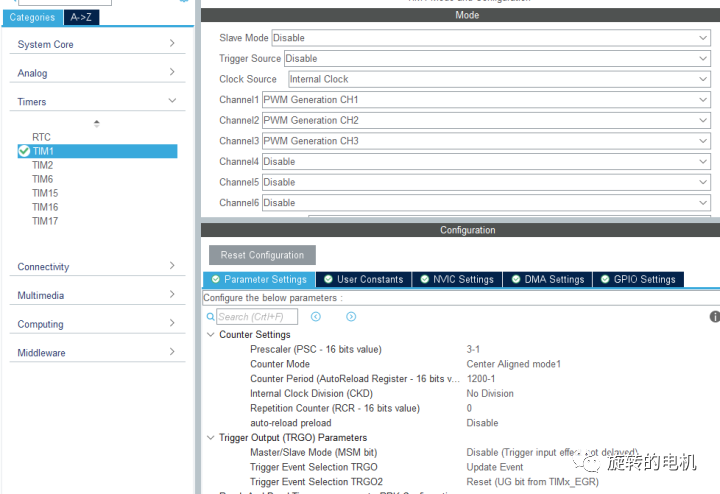Switch to the Categories tab
This screenshot has width=720, height=494.
pos(32,17)
